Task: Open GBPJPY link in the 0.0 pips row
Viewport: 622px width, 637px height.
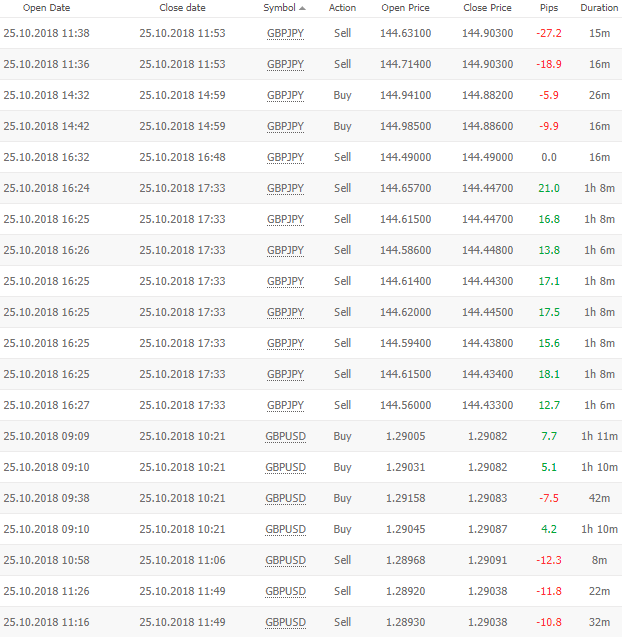Action: (x=285, y=157)
